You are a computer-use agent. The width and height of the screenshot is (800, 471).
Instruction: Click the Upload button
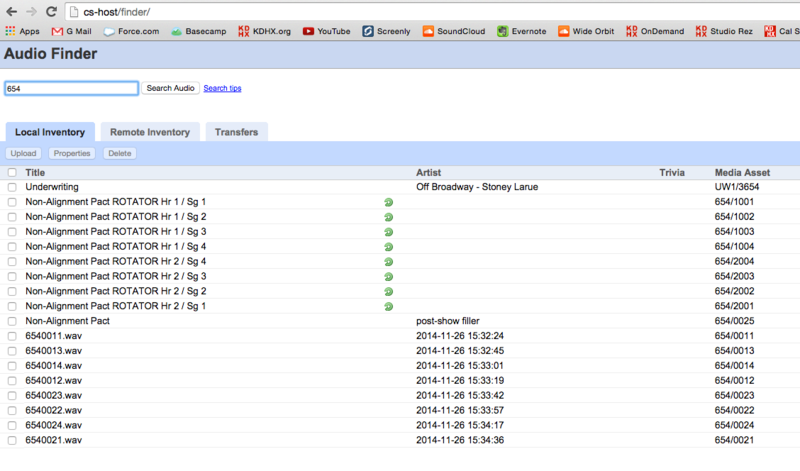click(x=23, y=154)
